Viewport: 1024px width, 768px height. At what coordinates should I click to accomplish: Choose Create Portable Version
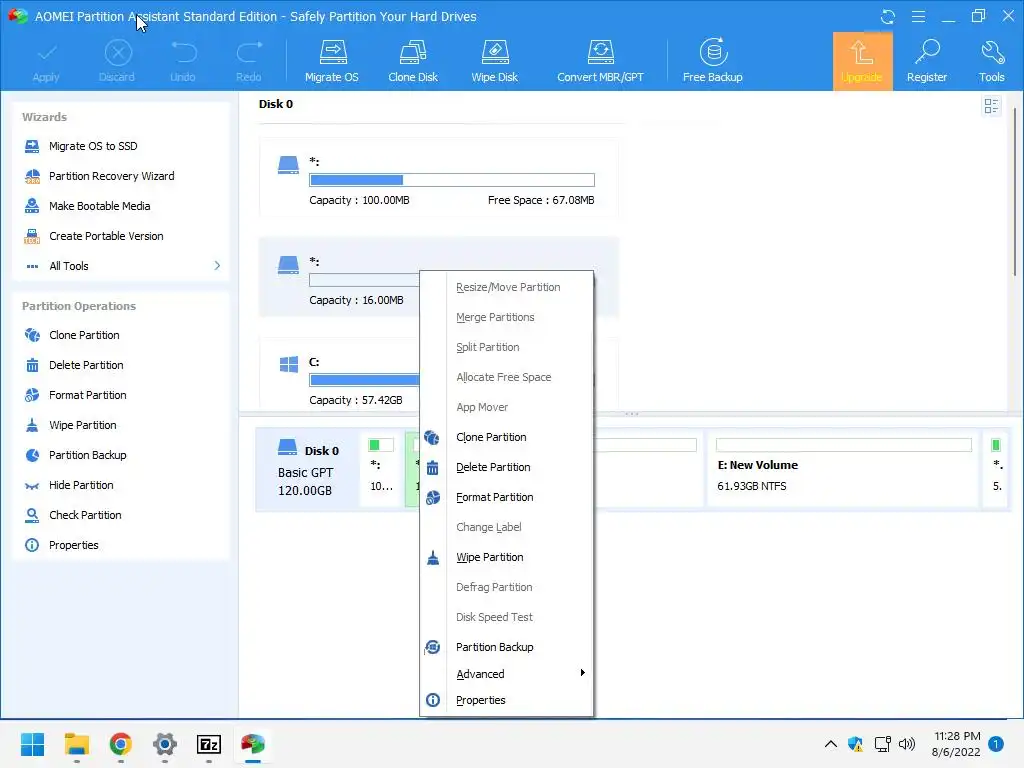tap(106, 236)
